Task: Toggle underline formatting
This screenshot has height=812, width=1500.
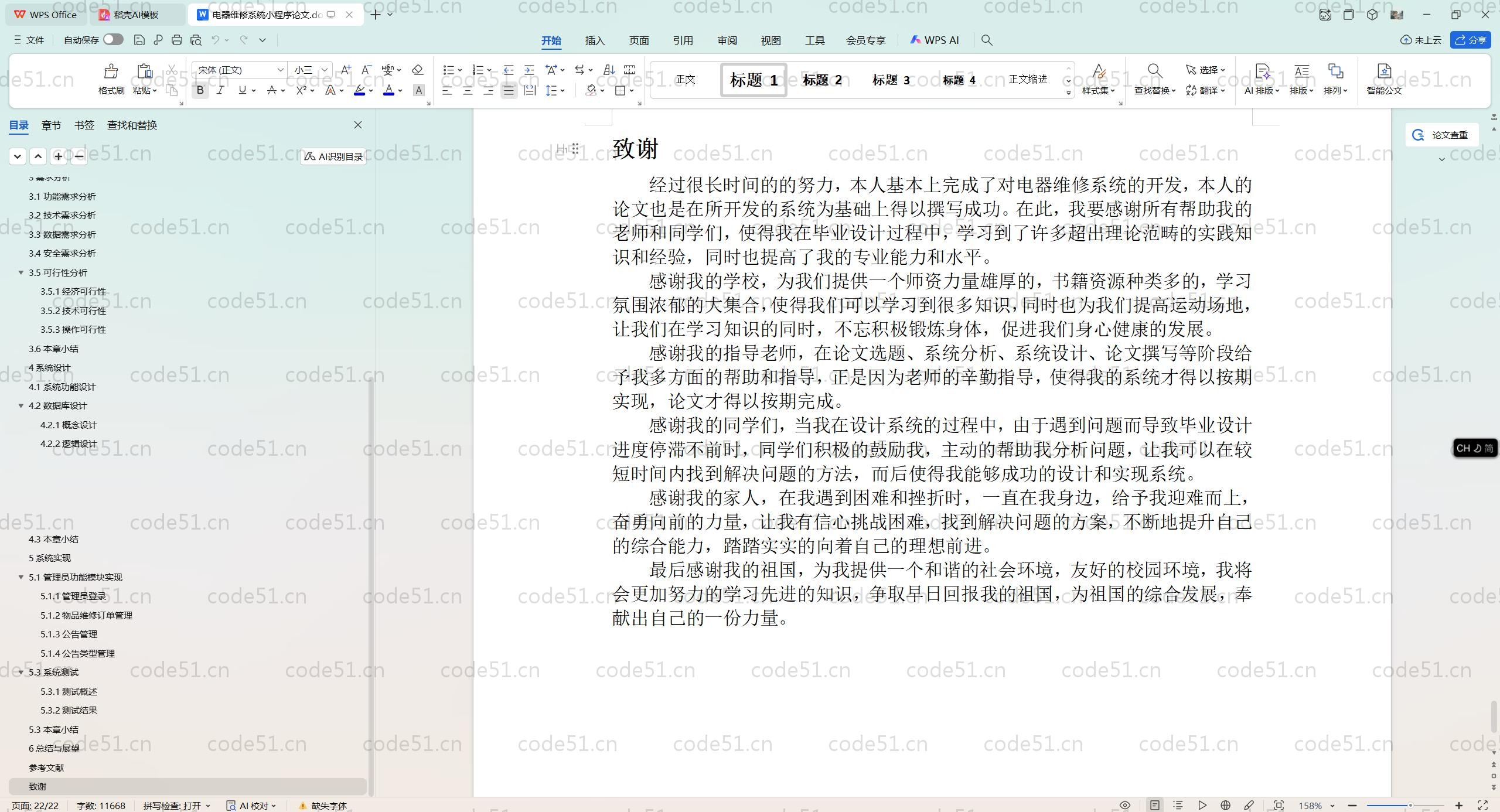Action: click(241, 90)
